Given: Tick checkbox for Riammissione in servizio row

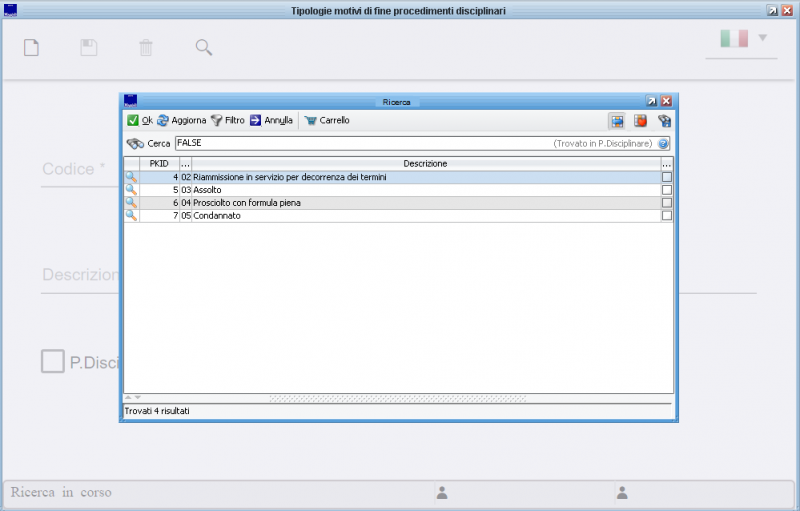Looking at the screenshot, I should [x=666, y=177].
